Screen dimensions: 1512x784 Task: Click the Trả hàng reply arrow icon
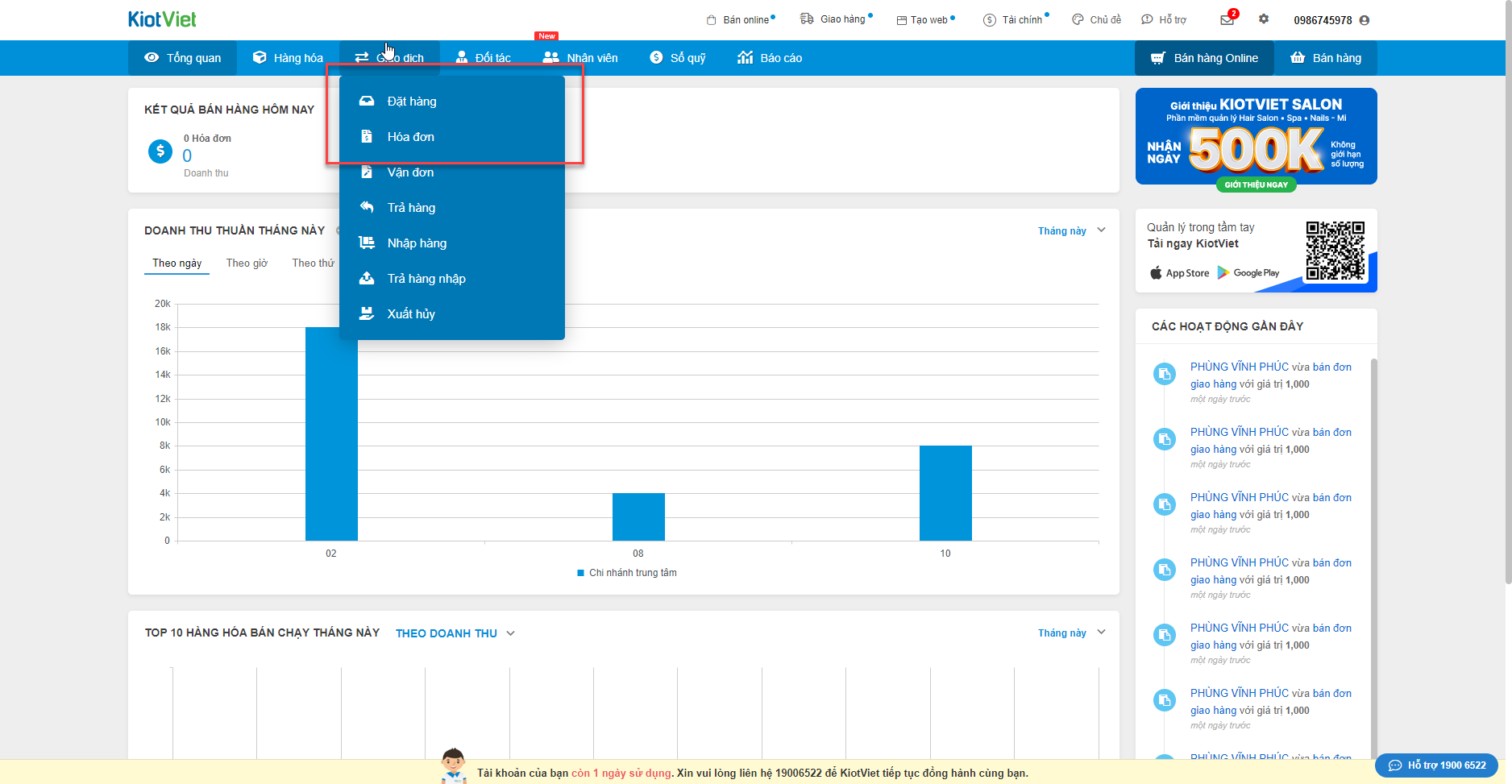367,208
